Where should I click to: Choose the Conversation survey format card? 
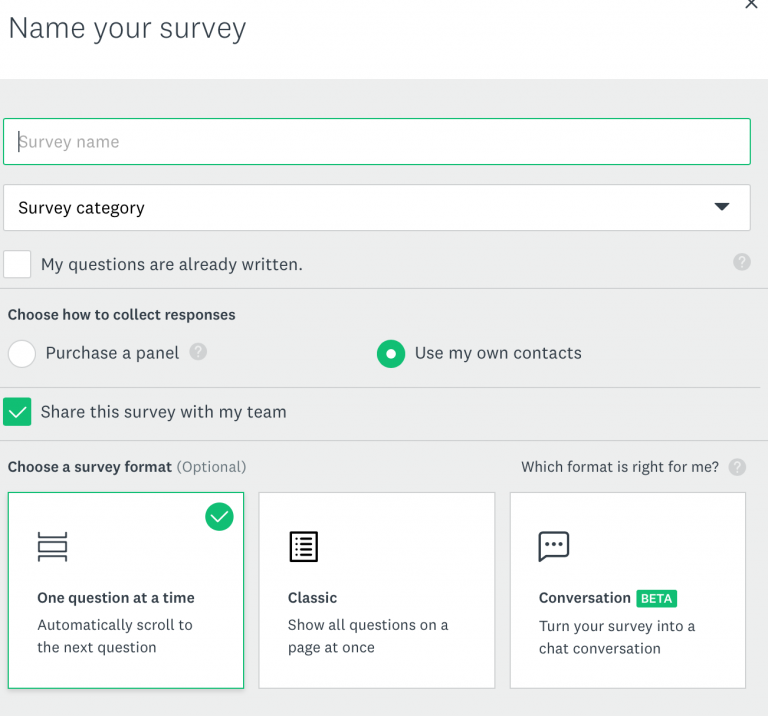[x=627, y=590]
